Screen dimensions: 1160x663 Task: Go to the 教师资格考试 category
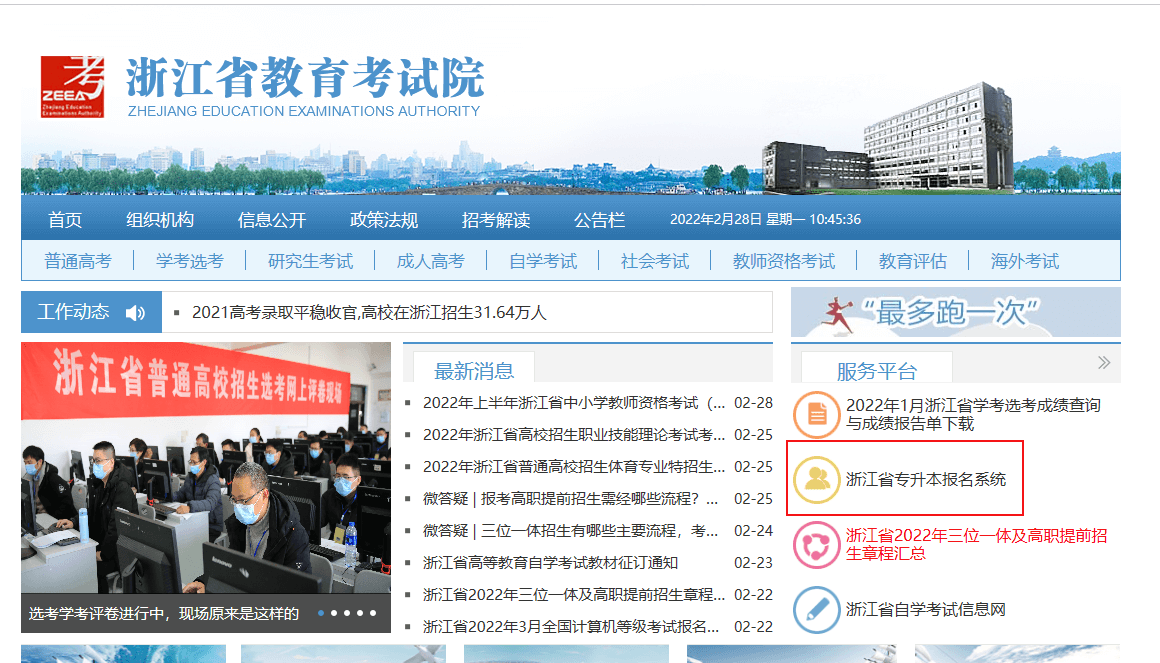(783, 261)
